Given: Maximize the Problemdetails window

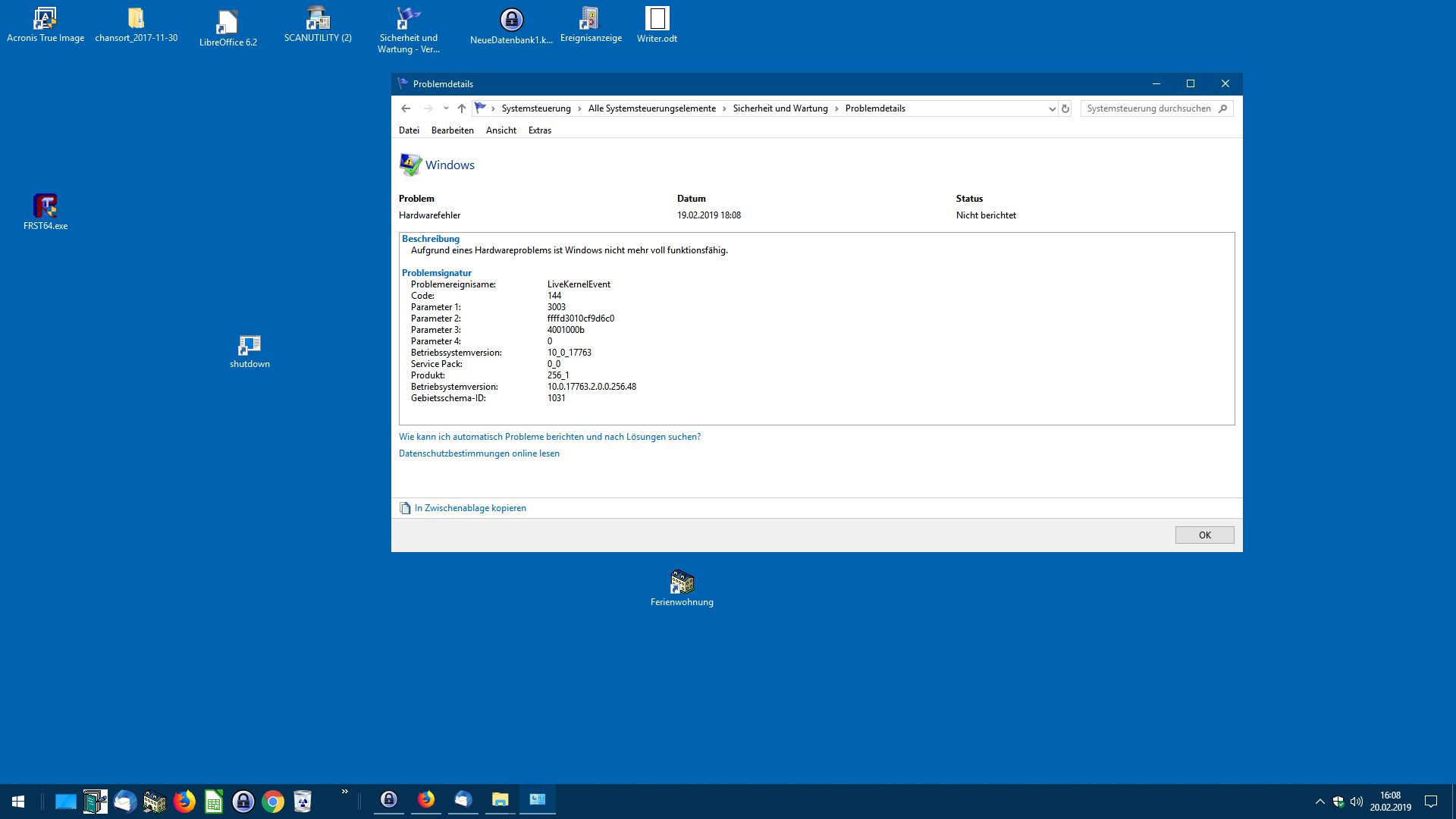Looking at the screenshot, I should tap(1191, 83).
